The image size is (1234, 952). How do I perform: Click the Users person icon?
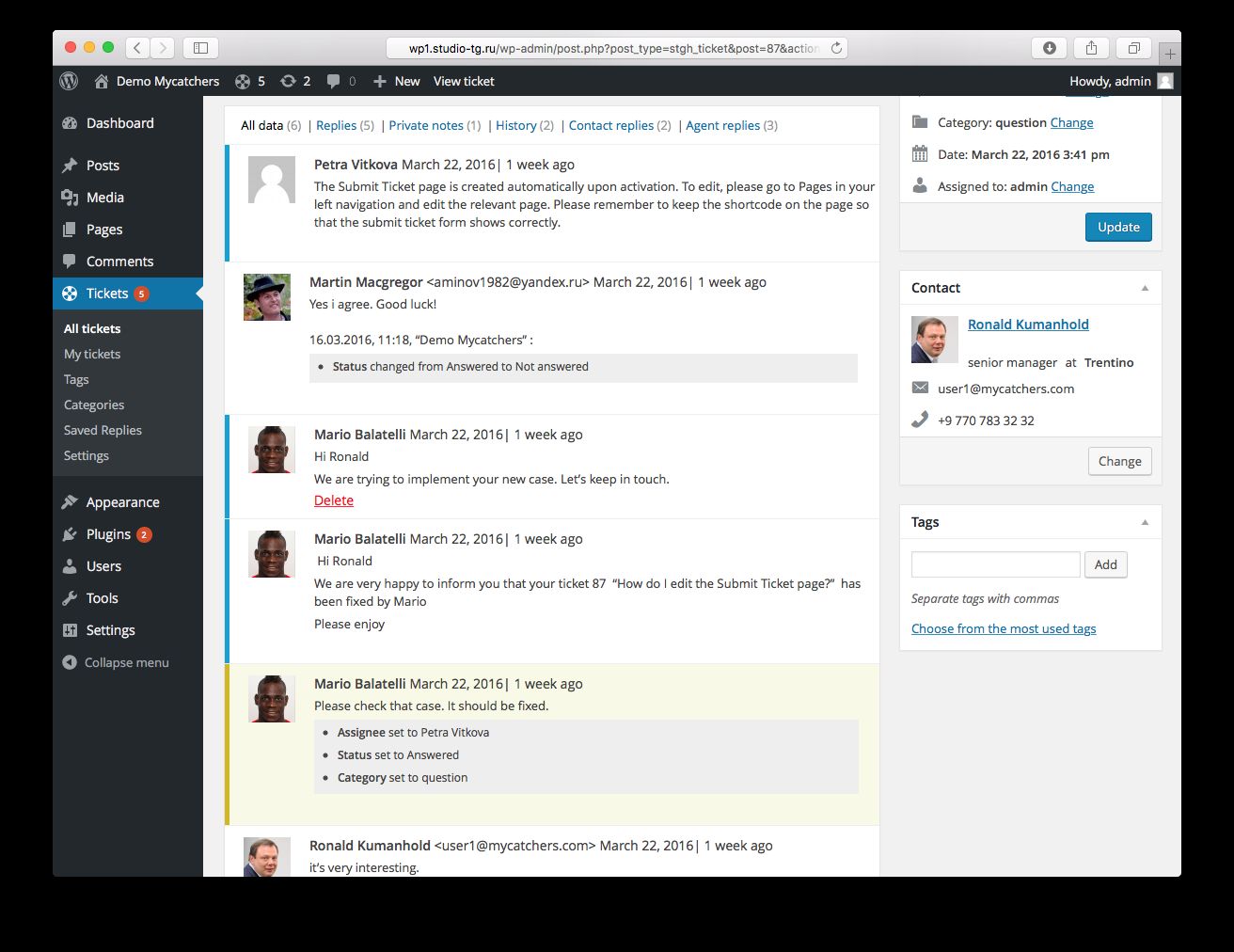(x=70, y=566)
